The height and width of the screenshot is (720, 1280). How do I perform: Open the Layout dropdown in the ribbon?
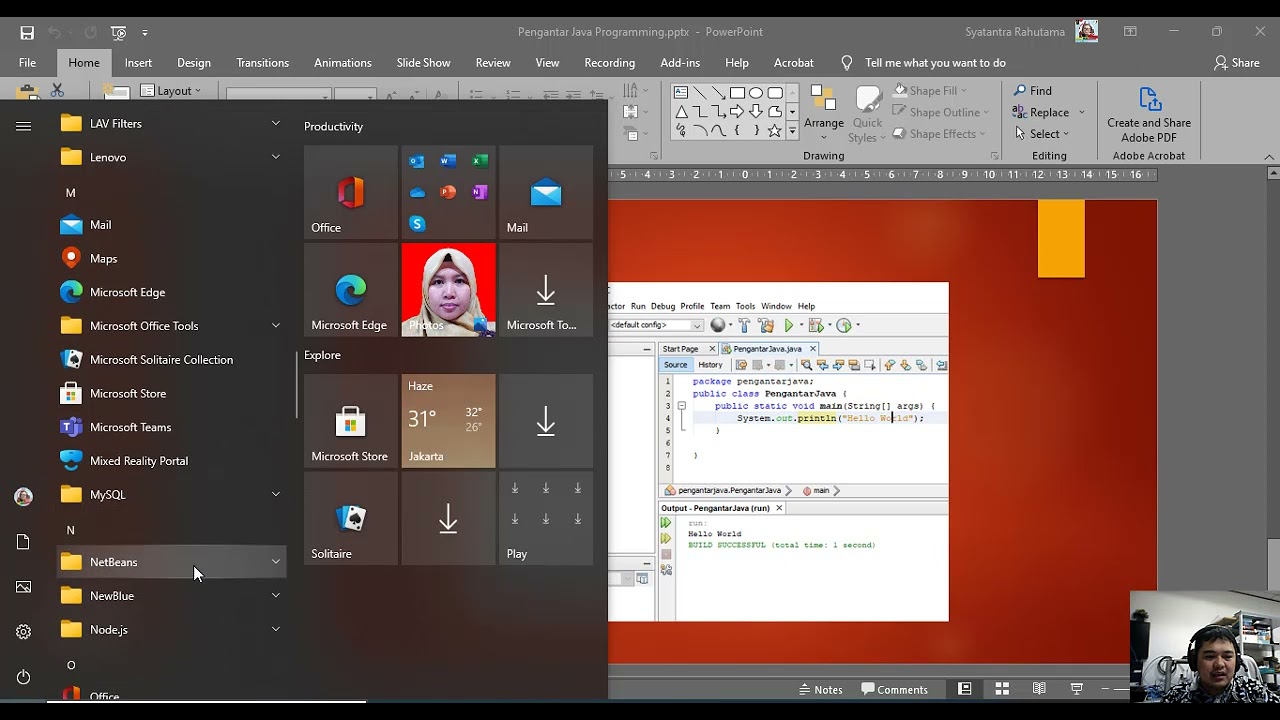tap(171, 91)
